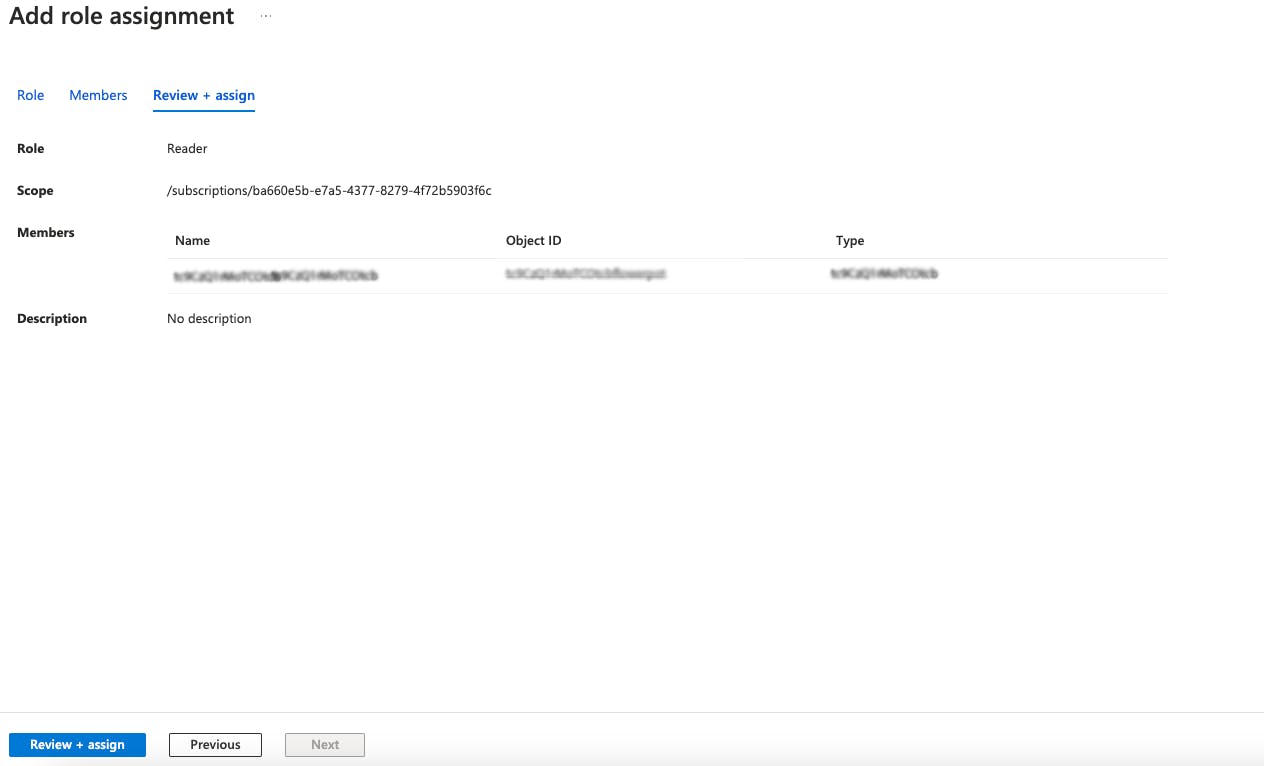Image resolution: width=1264 pixels, height=766 pixels.
Task: Click the member's Object ID link
Action: [586, 274]
